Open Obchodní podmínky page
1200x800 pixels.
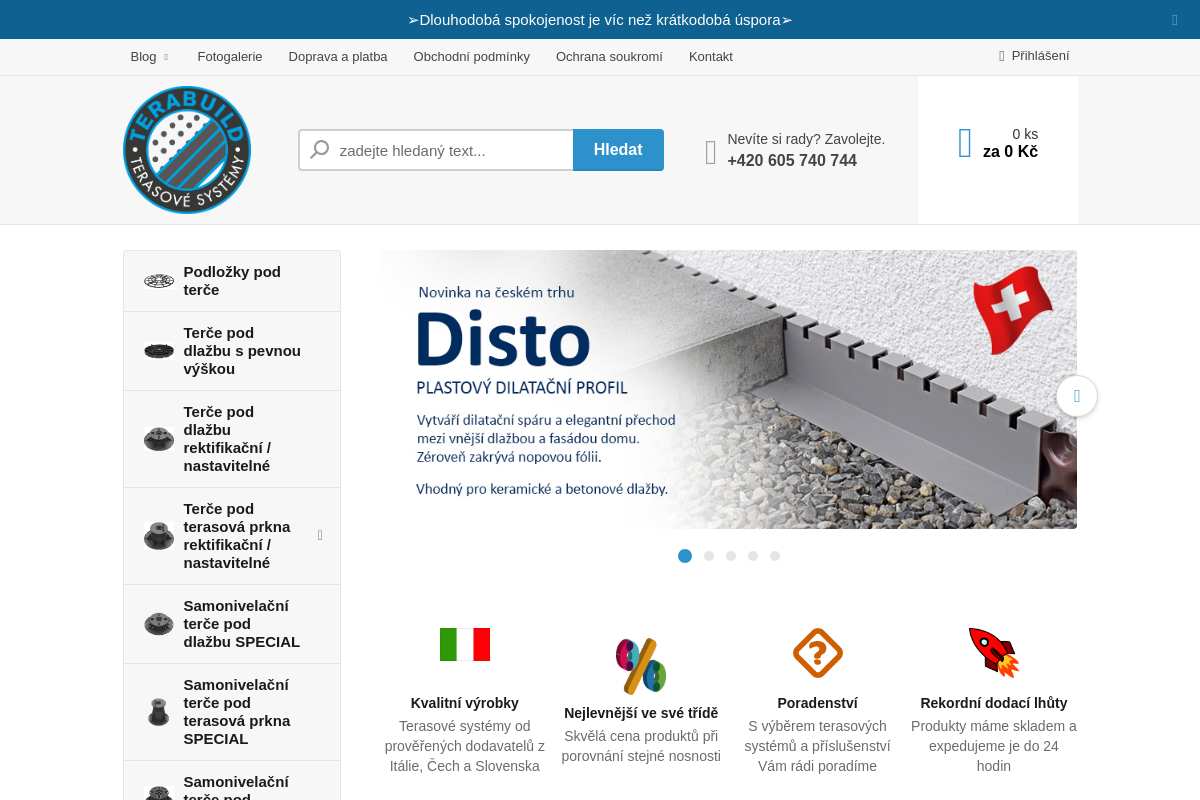(x=472, y=57)
